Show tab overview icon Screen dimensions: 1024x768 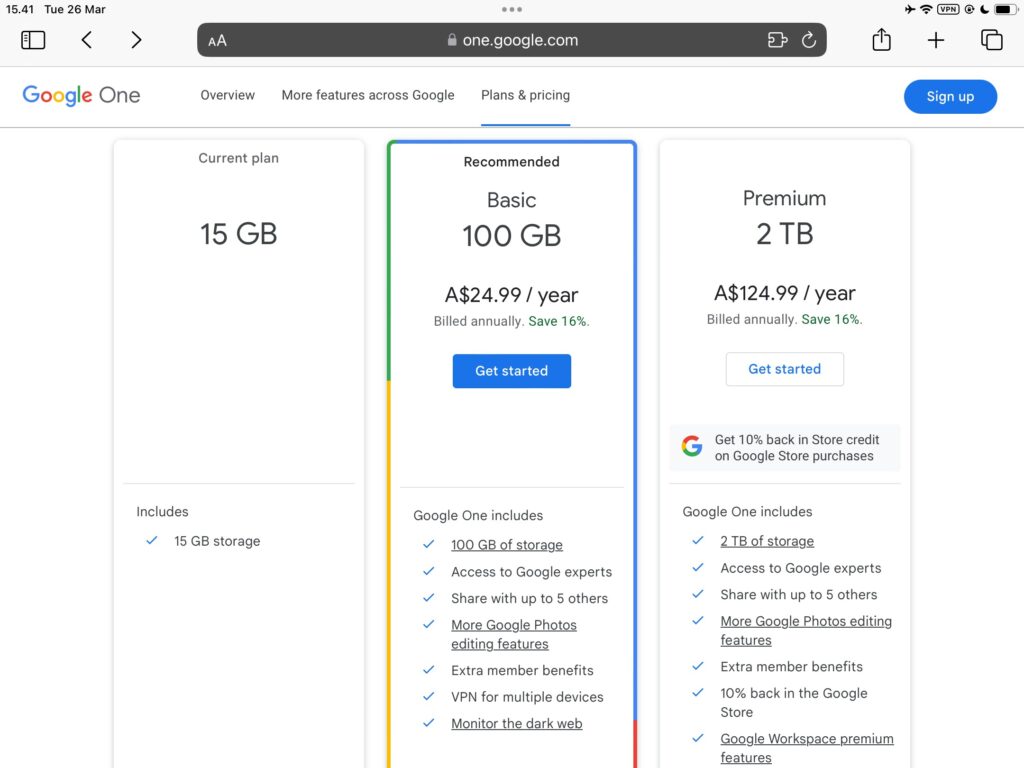pos(991,40)
